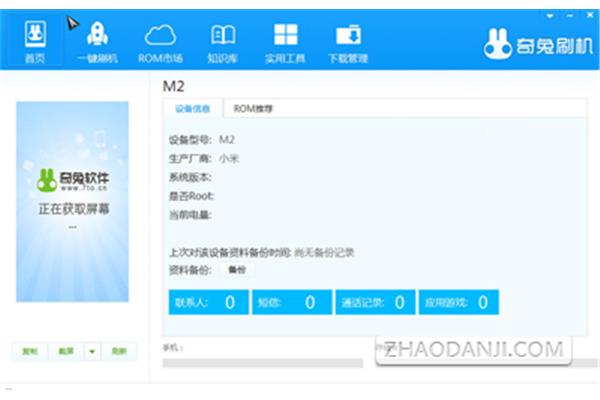The width and height of the screenshot is (600, 400).
Task: Click the 复制 button under phone preview
Action: click(30, 351)
